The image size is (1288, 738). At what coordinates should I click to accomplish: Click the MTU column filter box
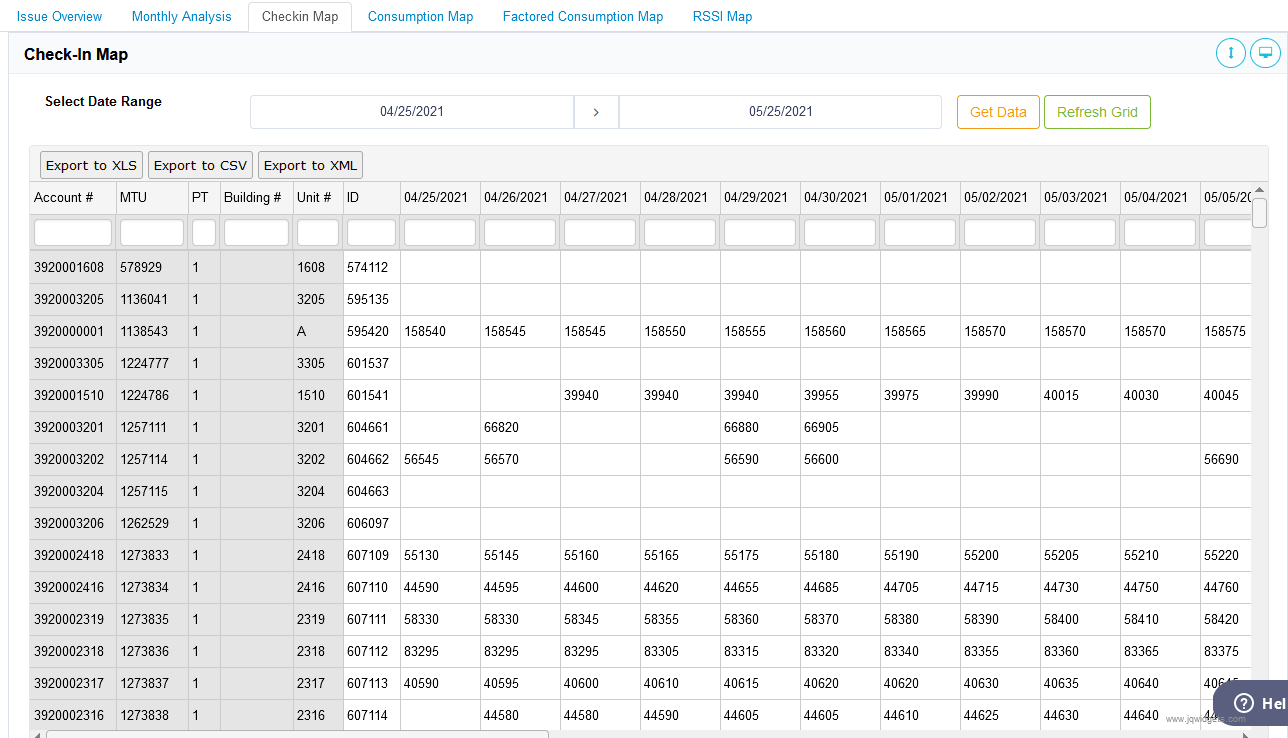click(151, 233)
